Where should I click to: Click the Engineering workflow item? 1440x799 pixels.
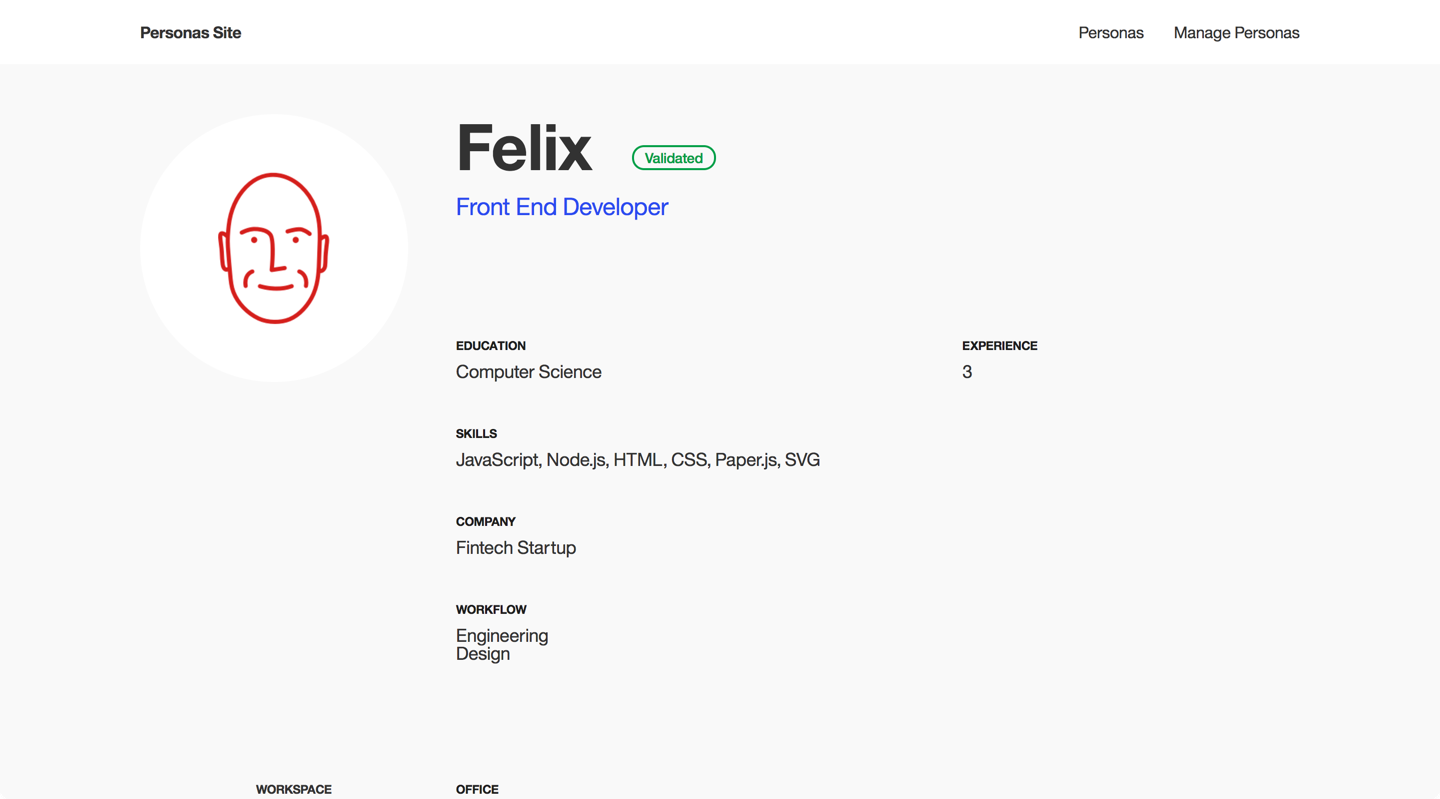tap(501, 636)
